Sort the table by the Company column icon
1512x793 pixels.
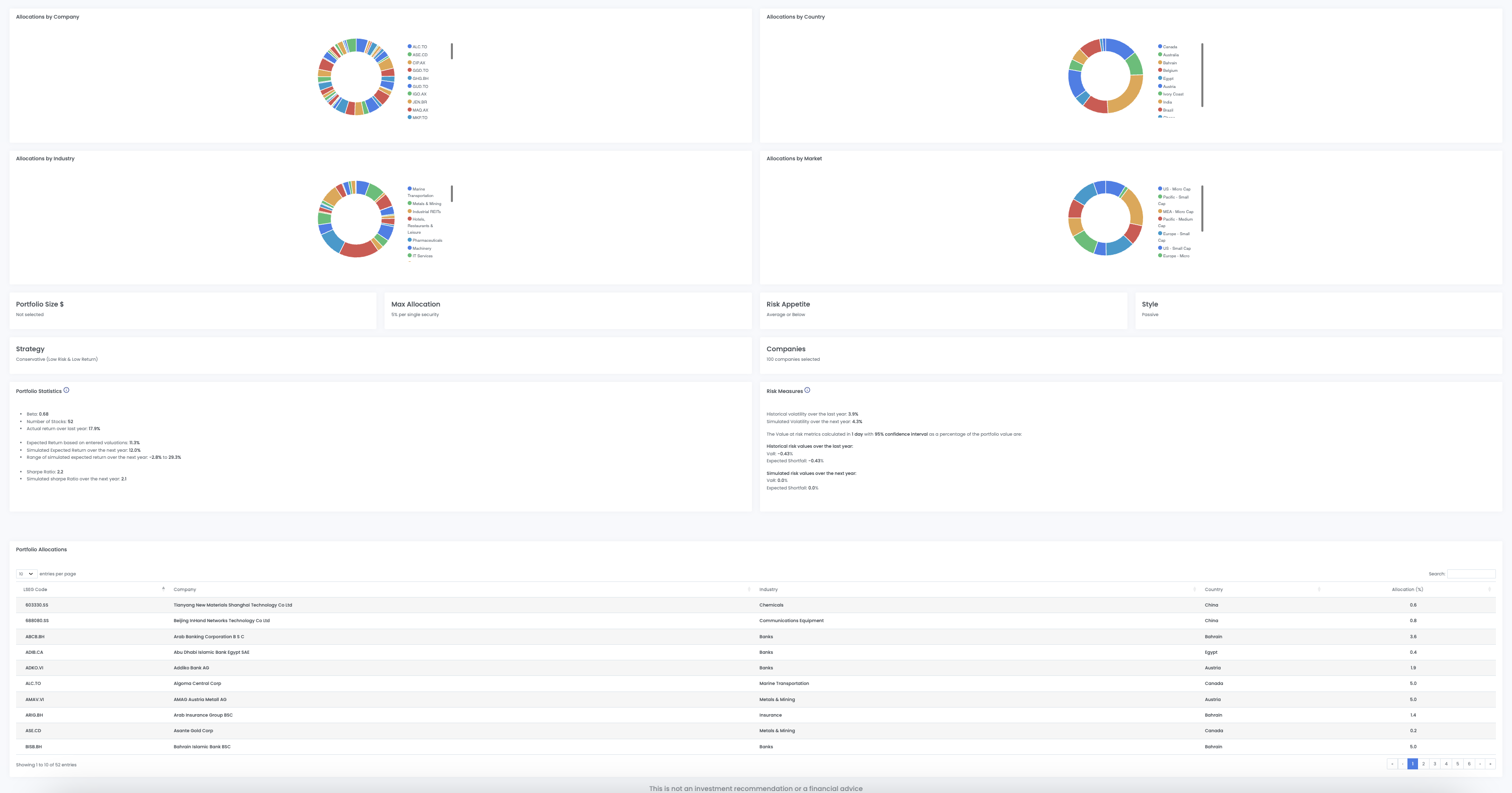tap(749, 589)
